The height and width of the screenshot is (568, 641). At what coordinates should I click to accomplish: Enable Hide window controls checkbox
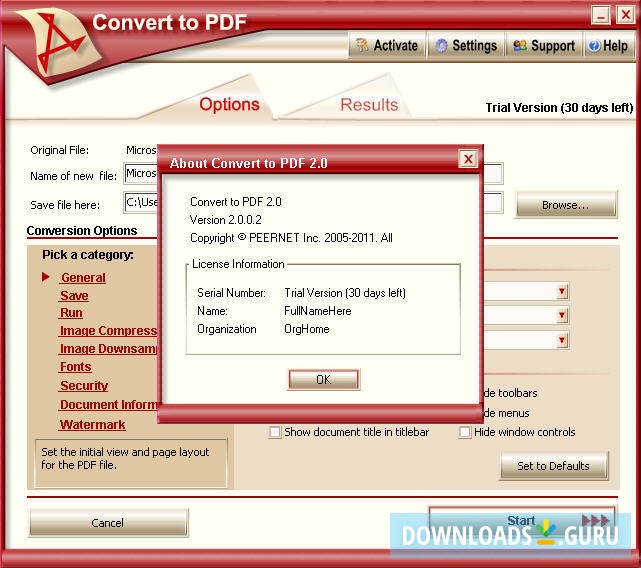coord(465,432)
